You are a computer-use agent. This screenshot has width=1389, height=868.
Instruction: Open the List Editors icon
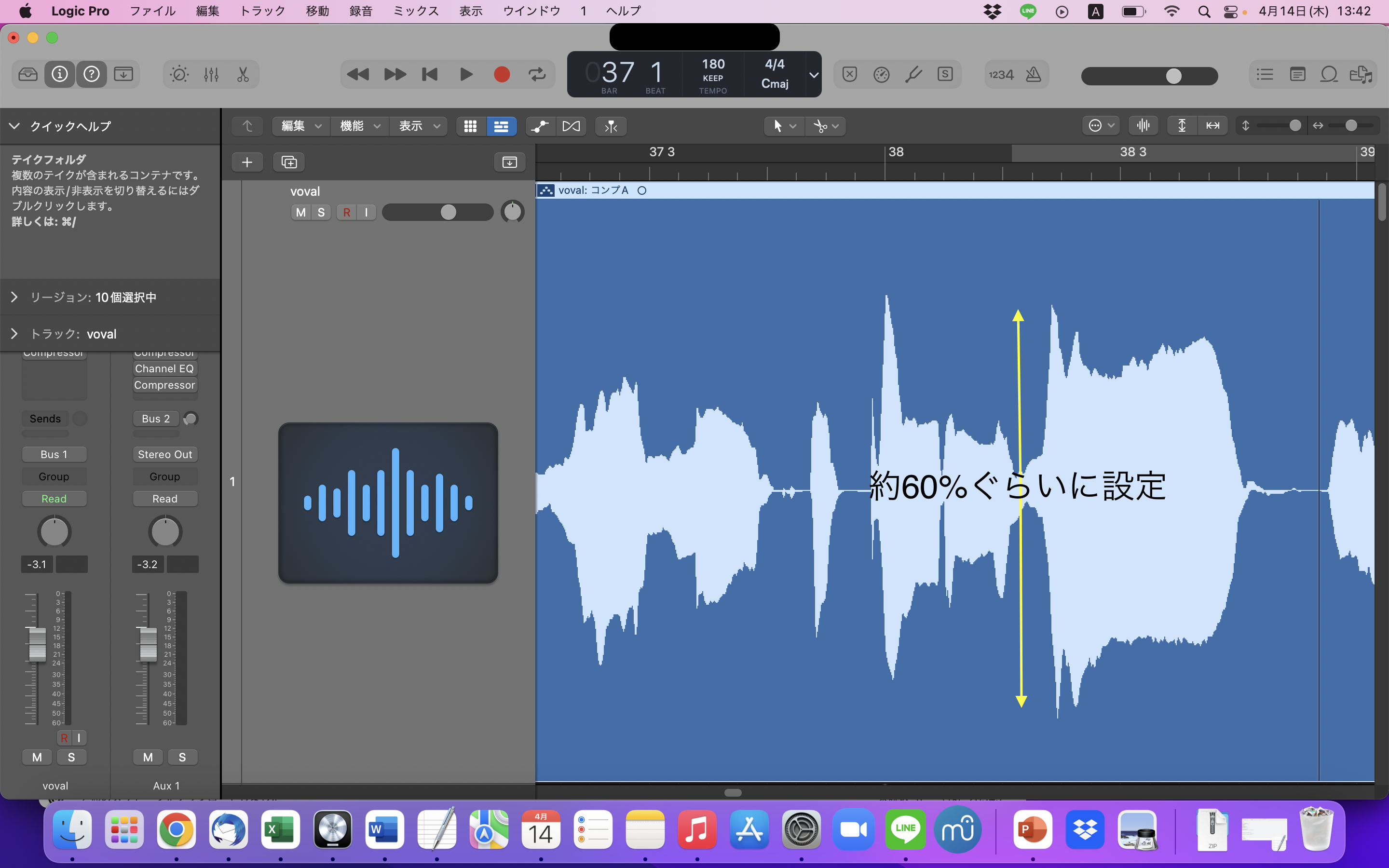(x=1265, y=75)
